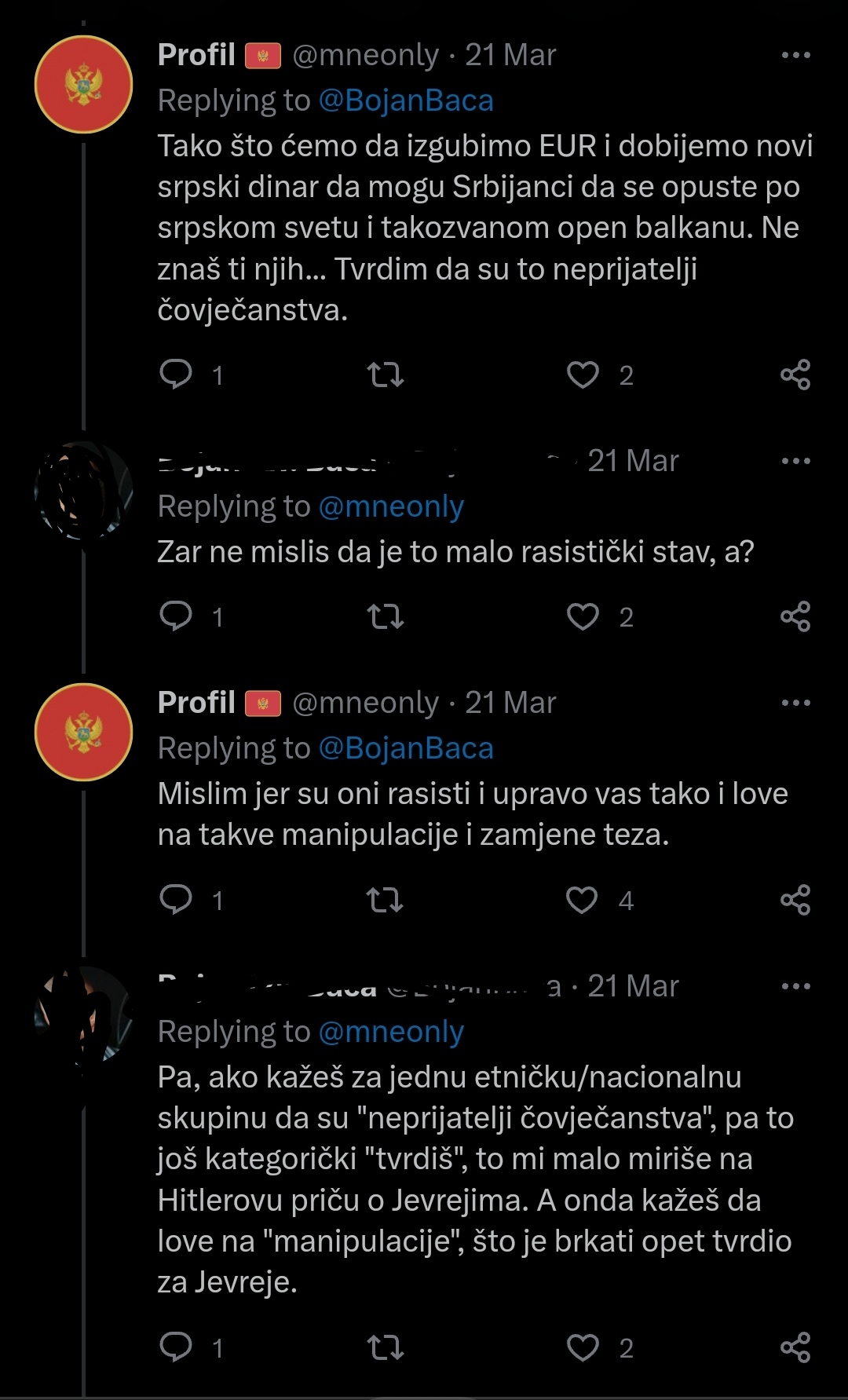Retweet the 'rasistički stav' tweet
Viewport: 848px width, 1400px height.
tap(386, 617)
